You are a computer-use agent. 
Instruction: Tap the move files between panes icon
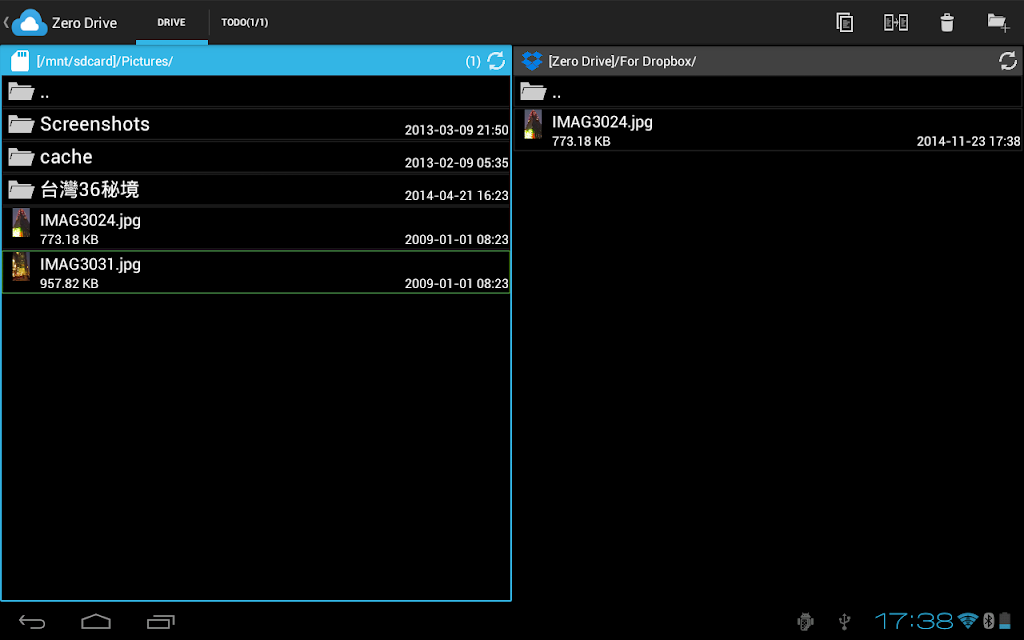(x=895, y=22)
